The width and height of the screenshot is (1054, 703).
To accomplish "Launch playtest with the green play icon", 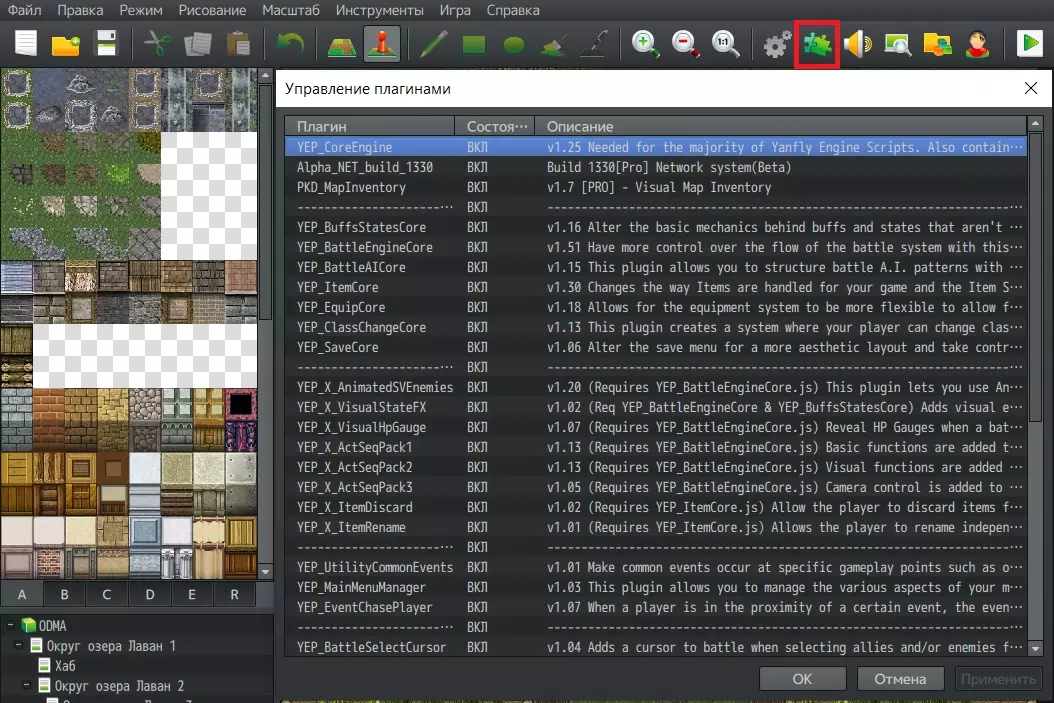I will coord(1029,45).
